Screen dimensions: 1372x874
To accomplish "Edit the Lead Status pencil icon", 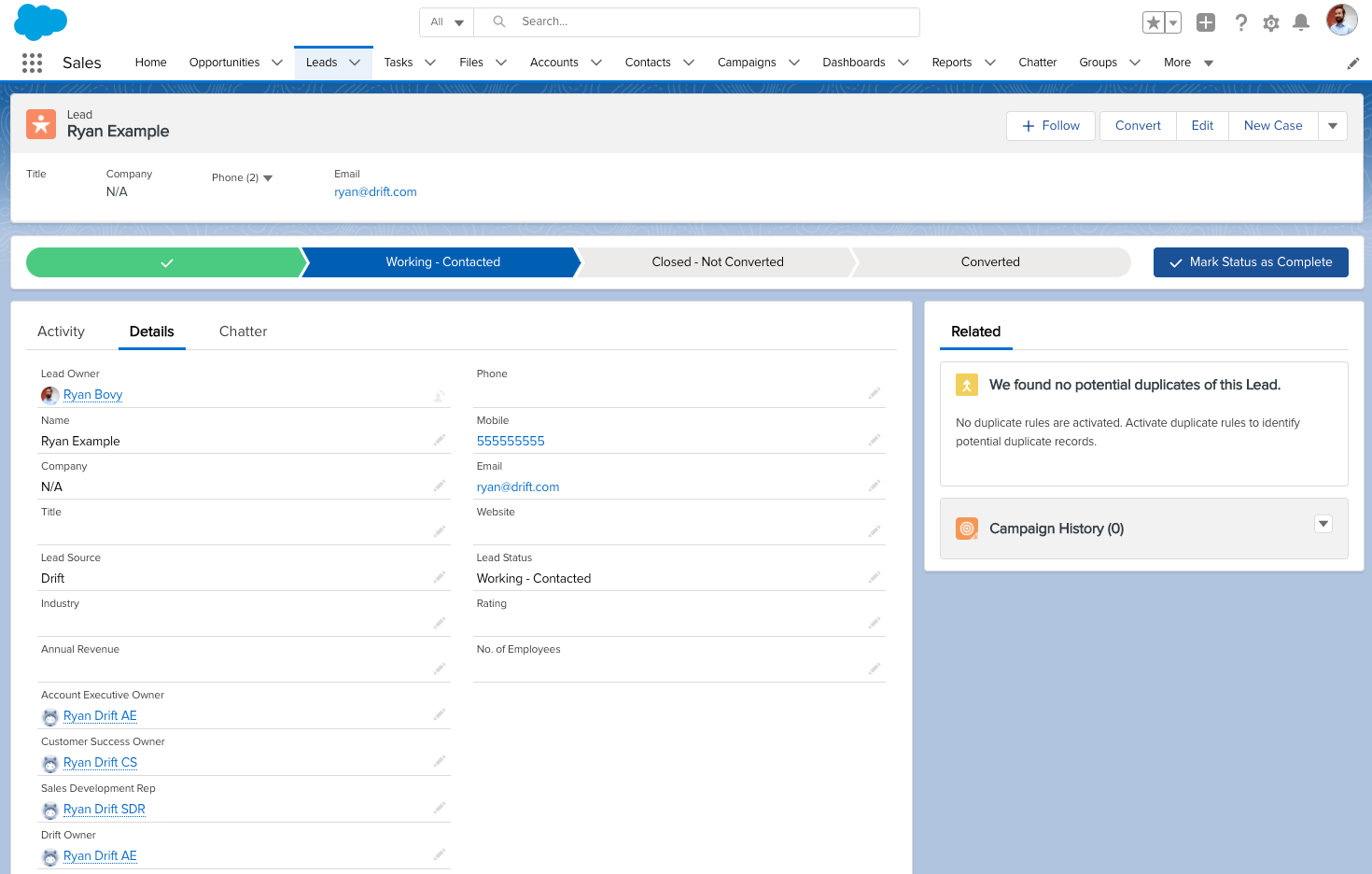I will tap(875, 577).
